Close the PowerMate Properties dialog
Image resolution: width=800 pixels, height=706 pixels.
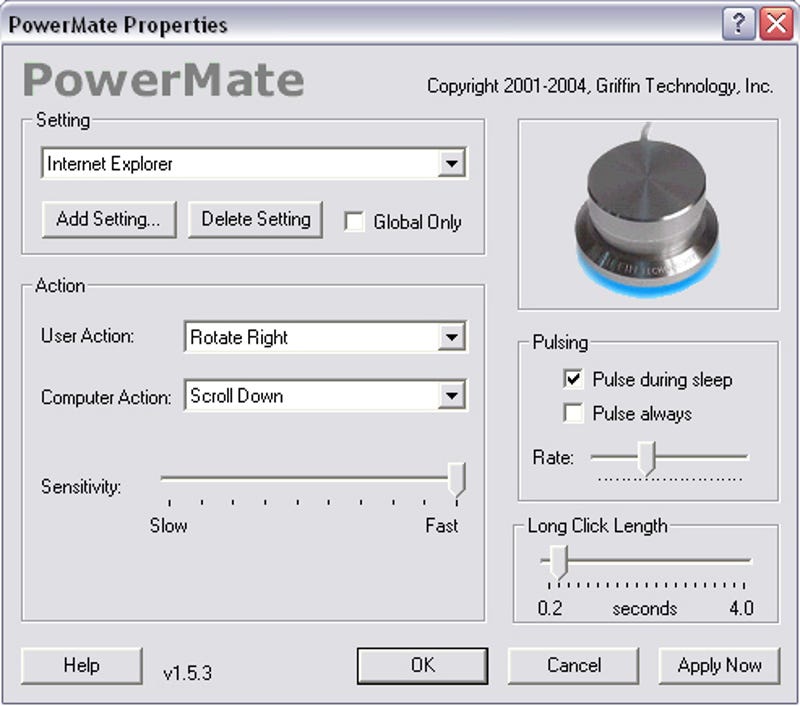tap(776, 23)
